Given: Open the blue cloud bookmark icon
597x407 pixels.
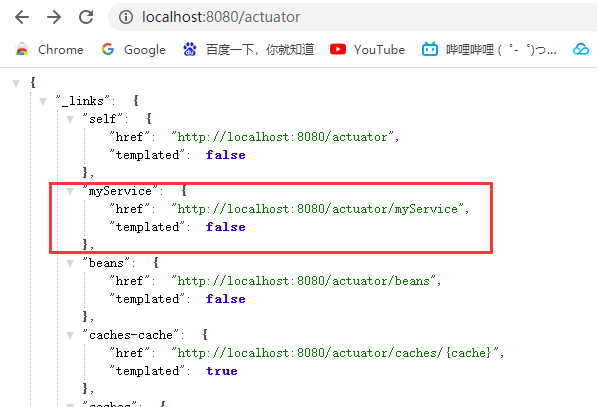Looking at the screenshot, I should coord(581,49).
